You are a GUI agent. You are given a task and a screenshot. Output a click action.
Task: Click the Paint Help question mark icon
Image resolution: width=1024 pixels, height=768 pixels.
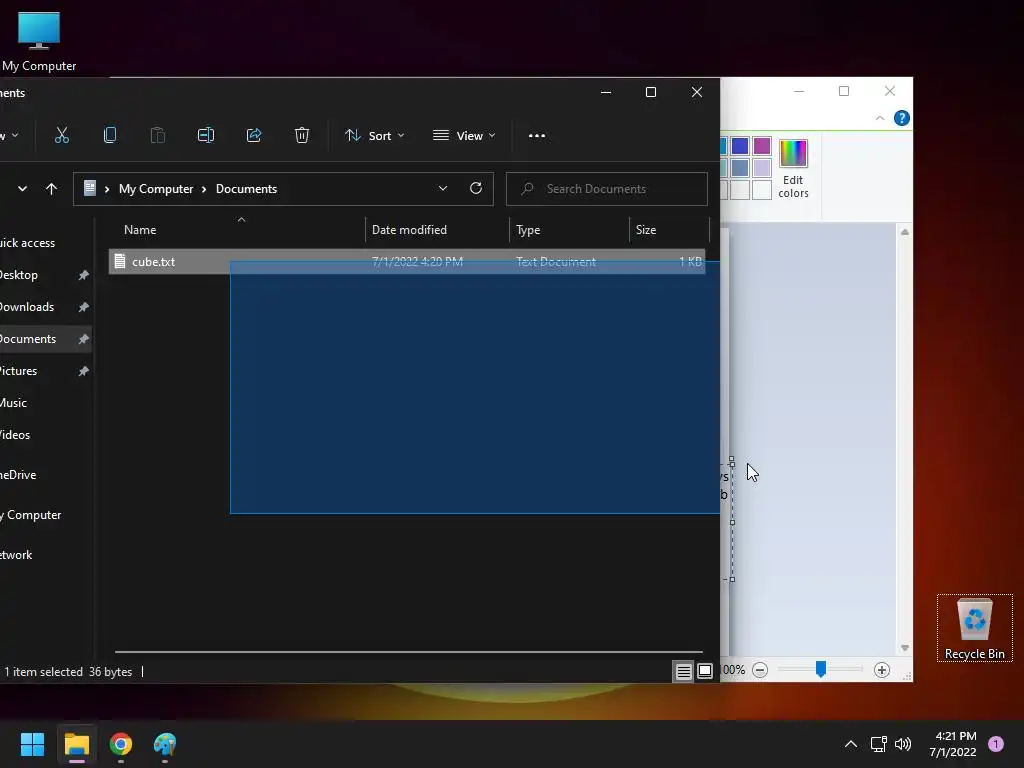902,118
